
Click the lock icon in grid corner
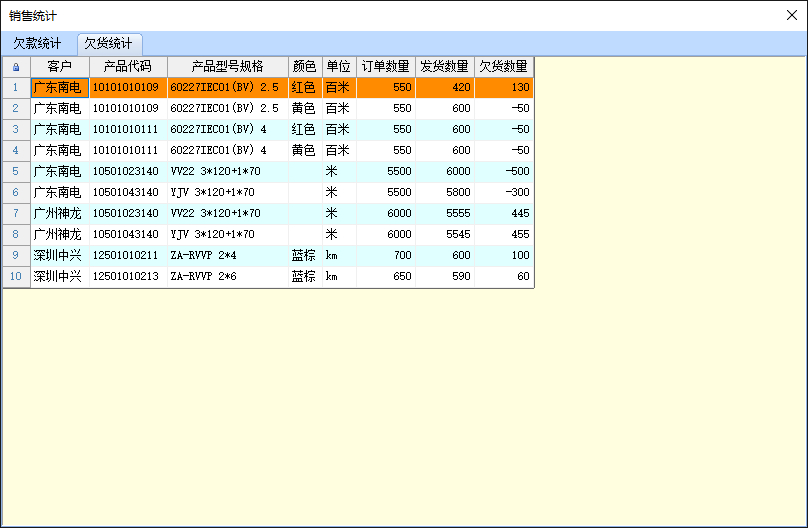tap(16, 67)
